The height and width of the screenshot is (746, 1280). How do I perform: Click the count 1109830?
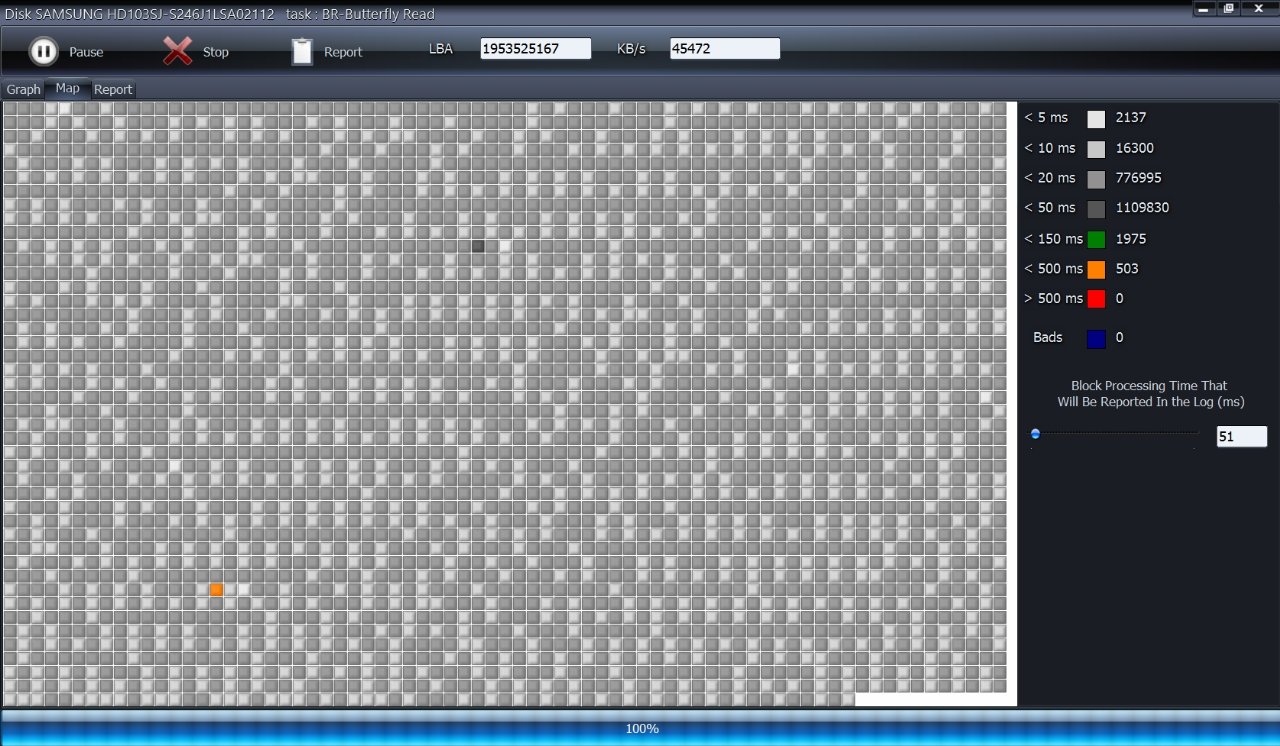[1142, 208]
